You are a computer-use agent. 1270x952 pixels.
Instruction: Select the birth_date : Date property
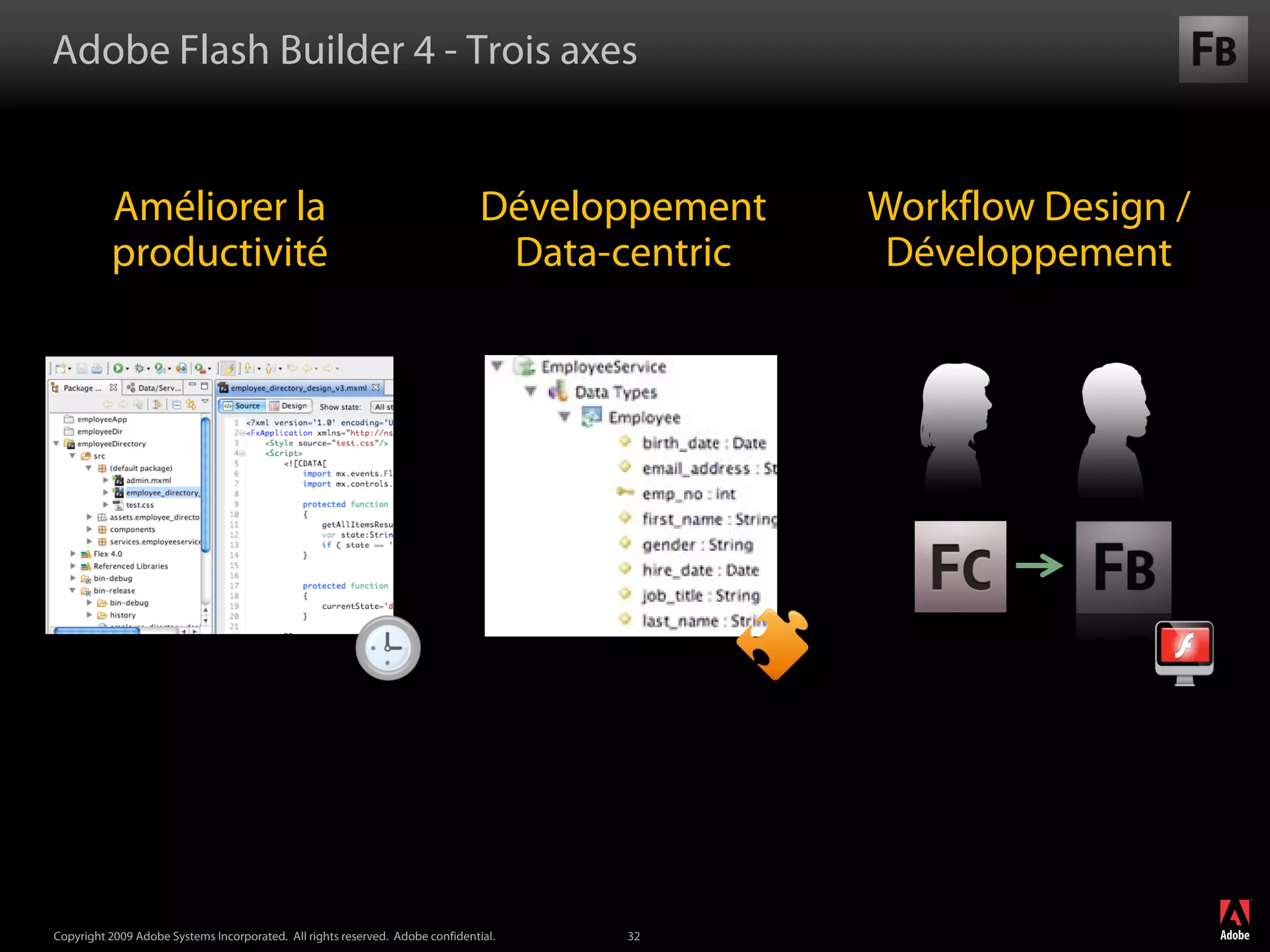pyautogui.click(x=692, y=443)
